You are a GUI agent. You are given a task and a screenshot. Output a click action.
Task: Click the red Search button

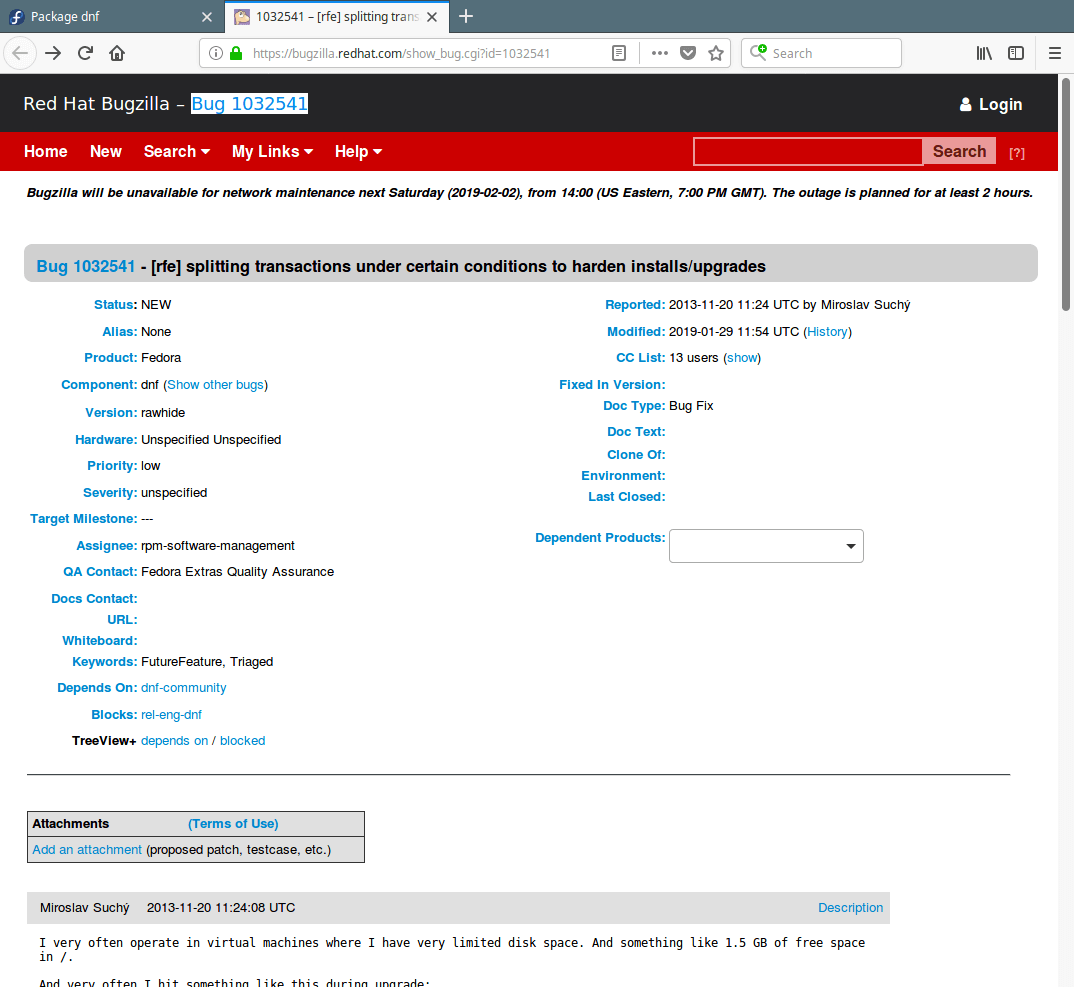[959, 151]
